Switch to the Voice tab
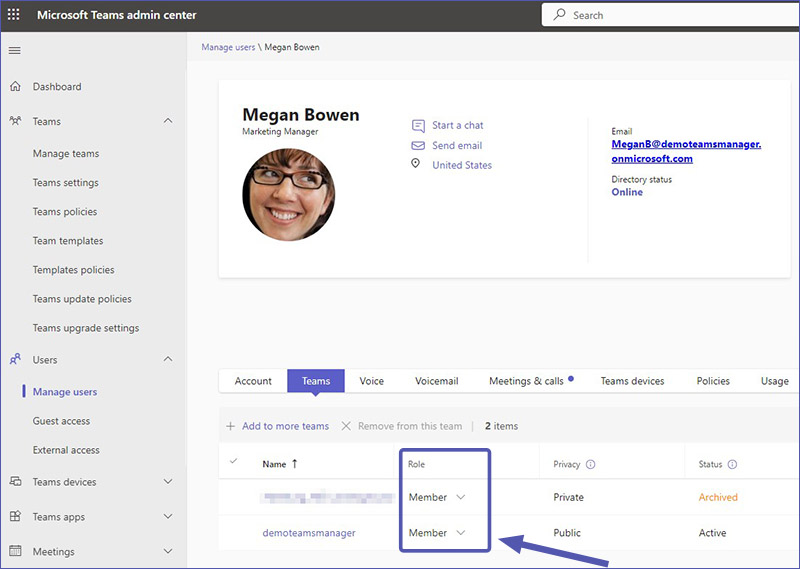This screenshot has height=569, width=800. [x=371, y=381]
